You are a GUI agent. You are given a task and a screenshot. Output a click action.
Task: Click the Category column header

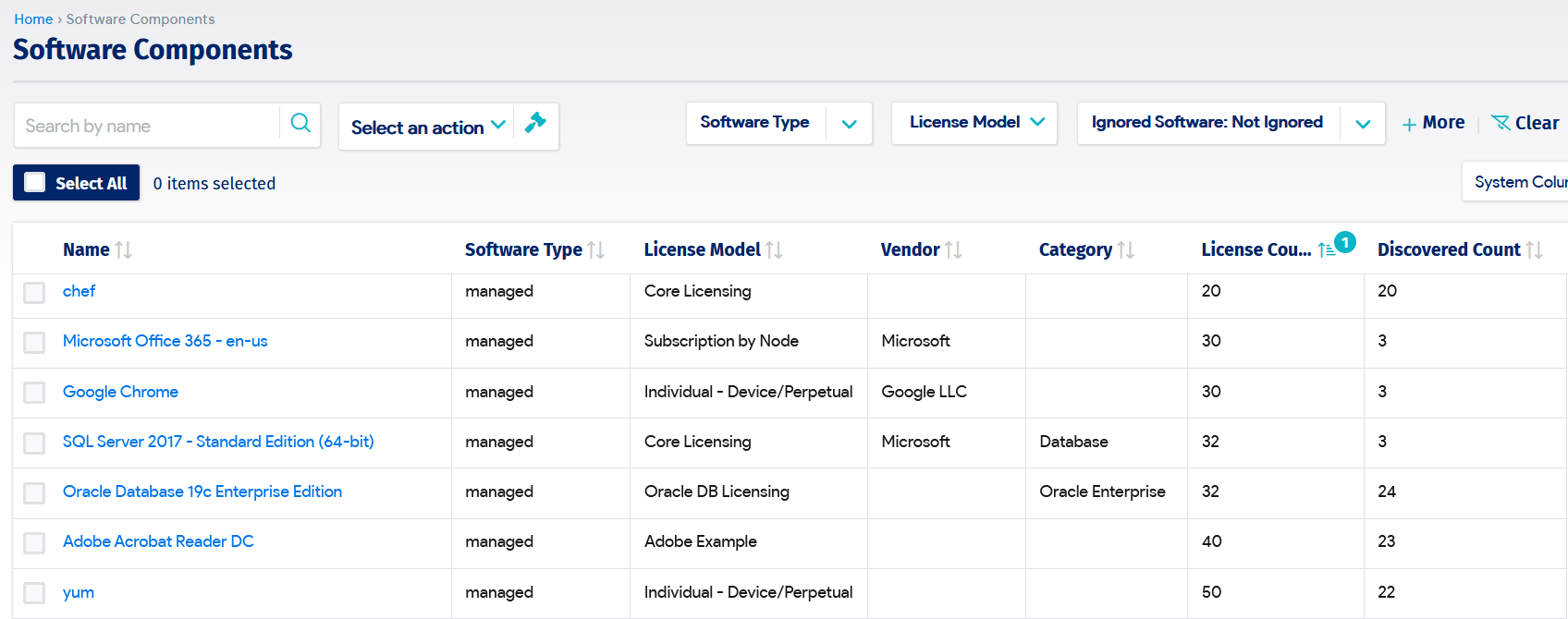tap(1075, 249)
